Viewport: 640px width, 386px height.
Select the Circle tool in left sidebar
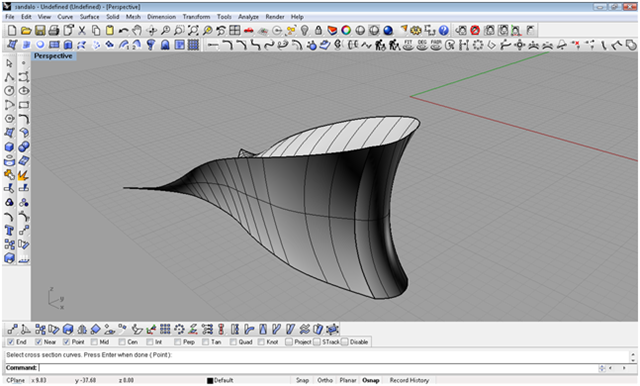click(x=9, y=91)
